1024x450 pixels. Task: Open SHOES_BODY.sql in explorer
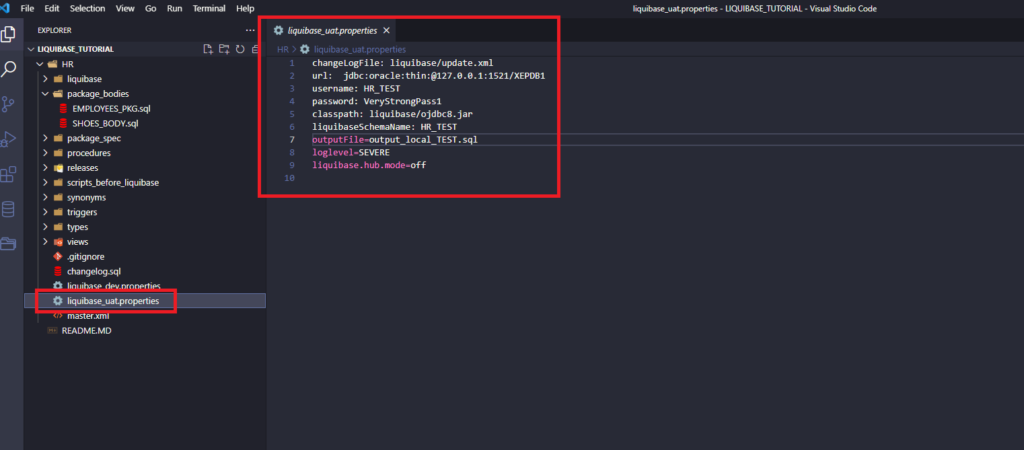(x=105, y=123)
